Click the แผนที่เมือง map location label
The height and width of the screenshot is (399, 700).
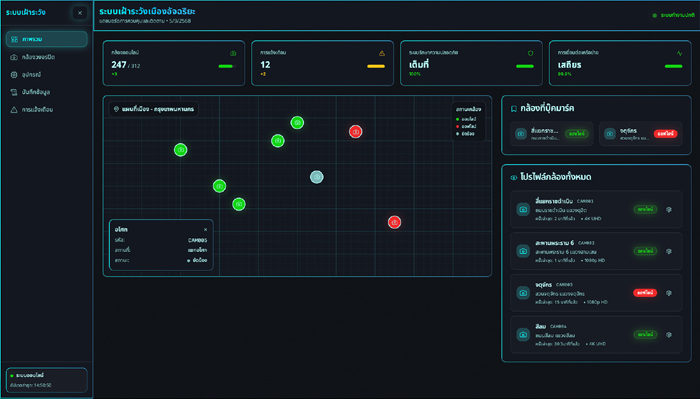point(154,109)
